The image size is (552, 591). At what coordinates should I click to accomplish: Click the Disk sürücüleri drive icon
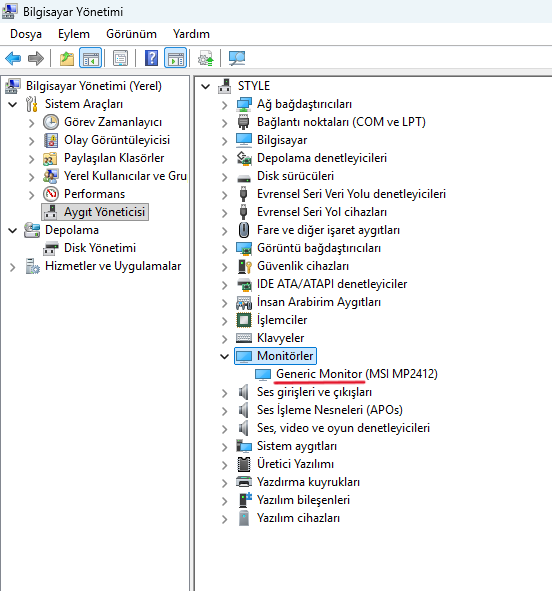coord(244,178)
